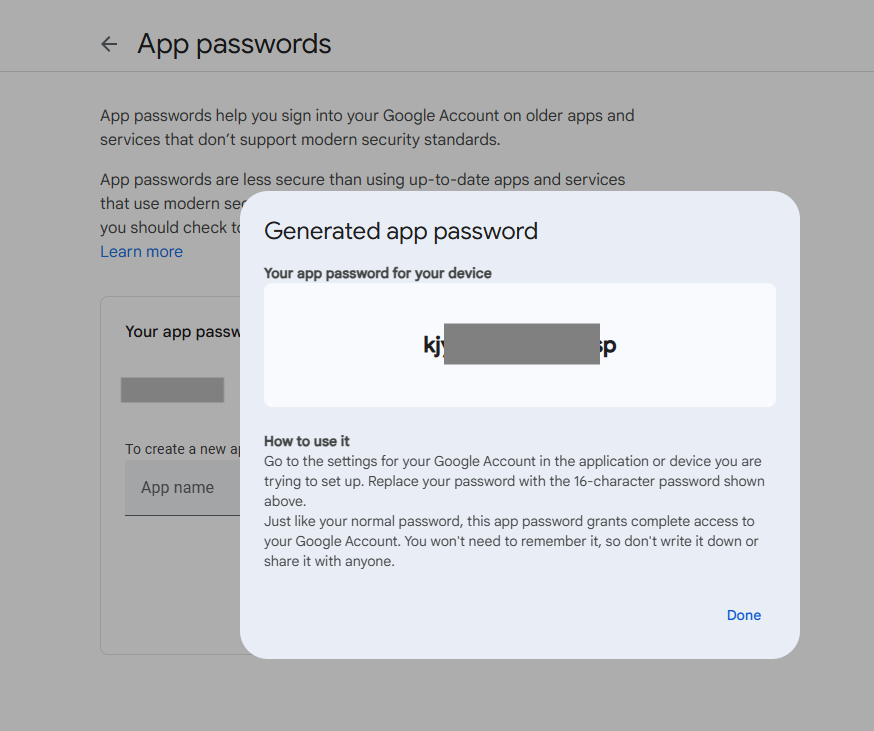Click the "To create a new" label text
Image resolution: width=874 pixels, height=731 pixels.
[x=182, y=449]
